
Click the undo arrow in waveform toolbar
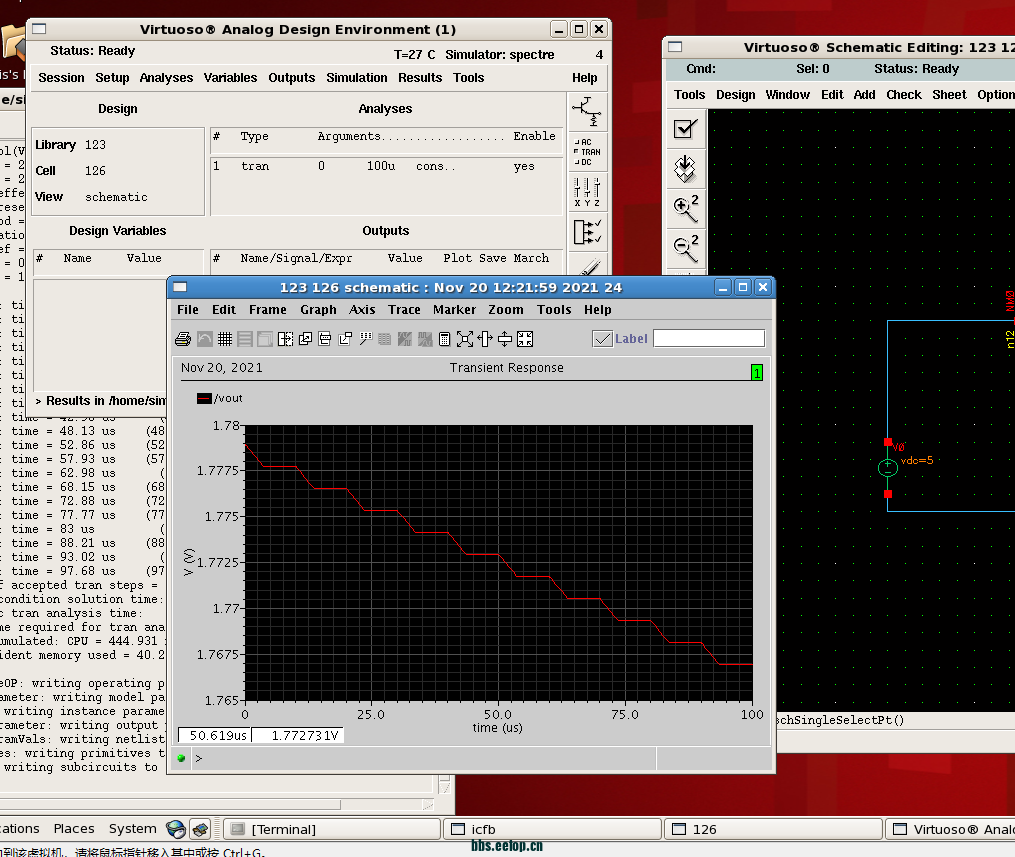tap(205, 339)
